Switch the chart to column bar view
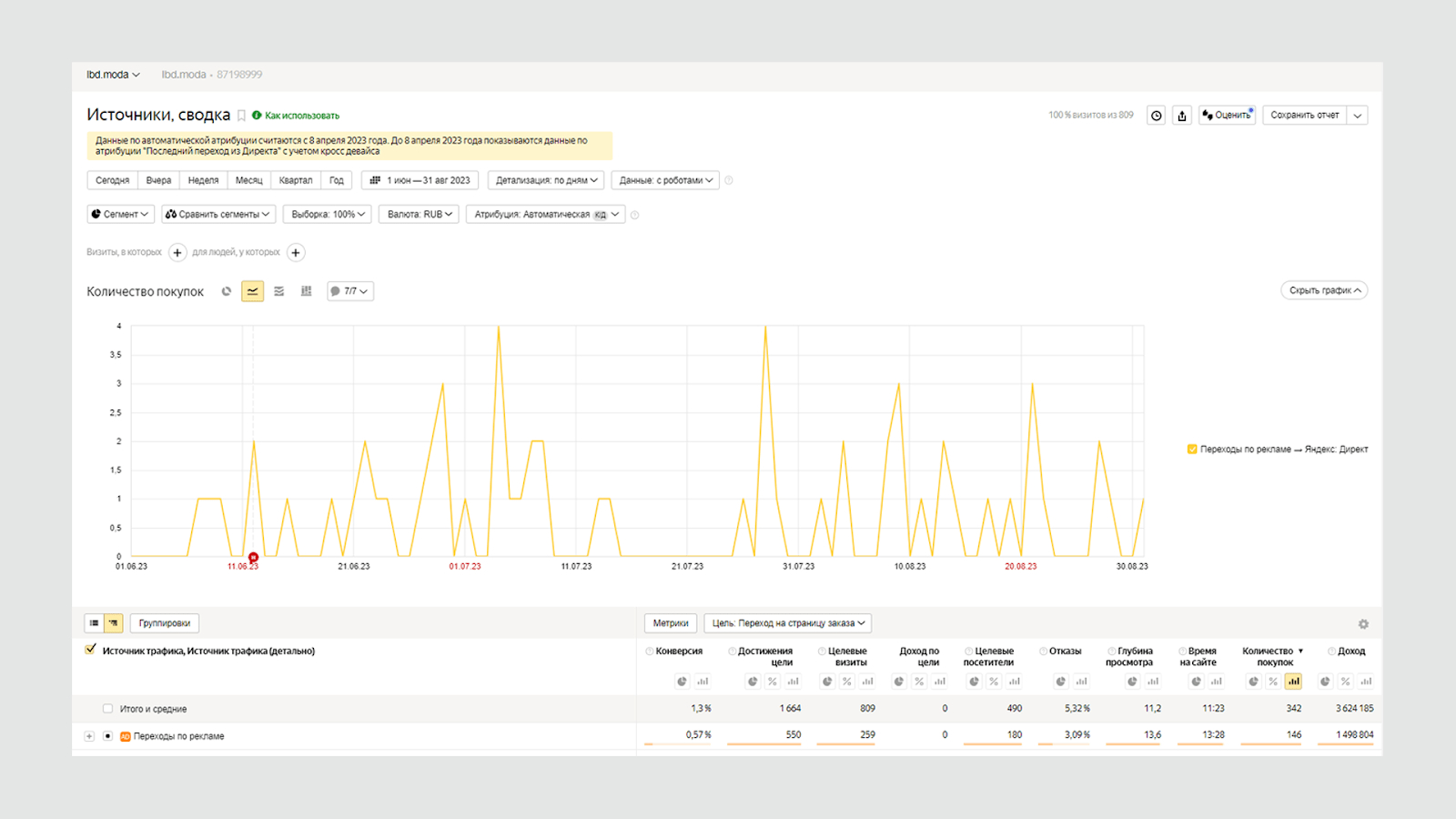This screenshot has width=1456, height=819. tap(306, 291)
